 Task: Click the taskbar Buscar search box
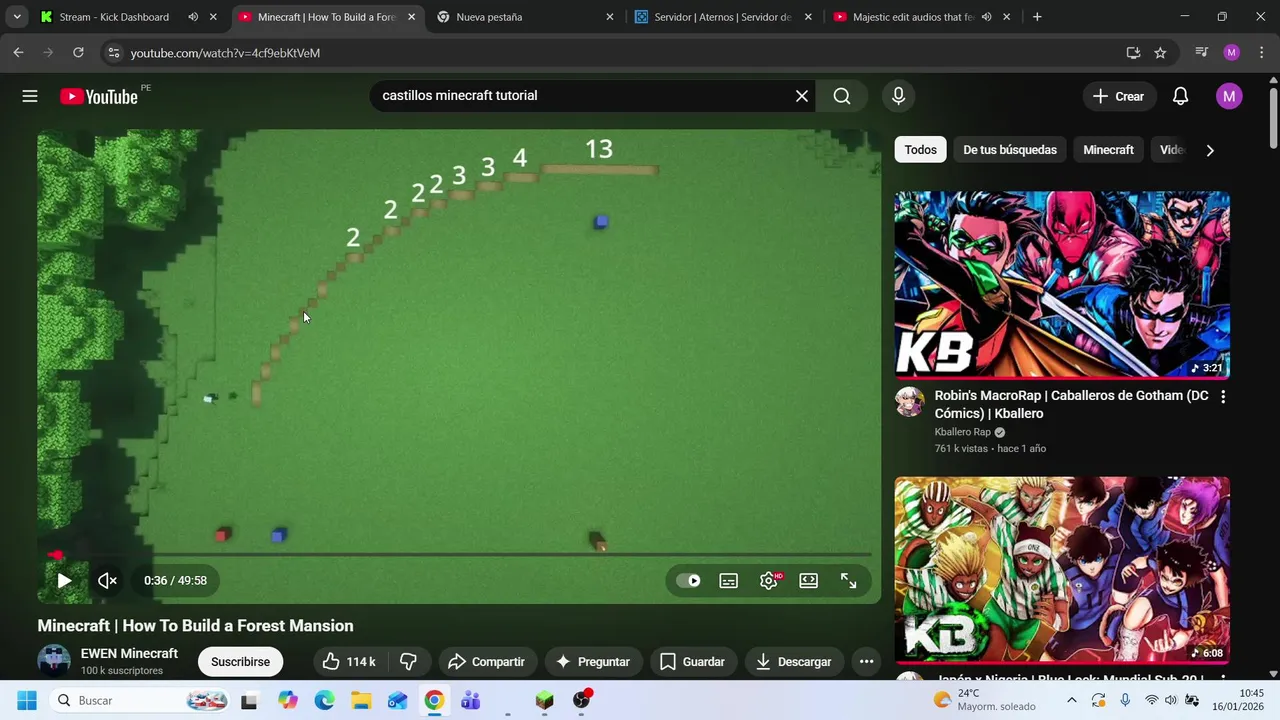140,700
